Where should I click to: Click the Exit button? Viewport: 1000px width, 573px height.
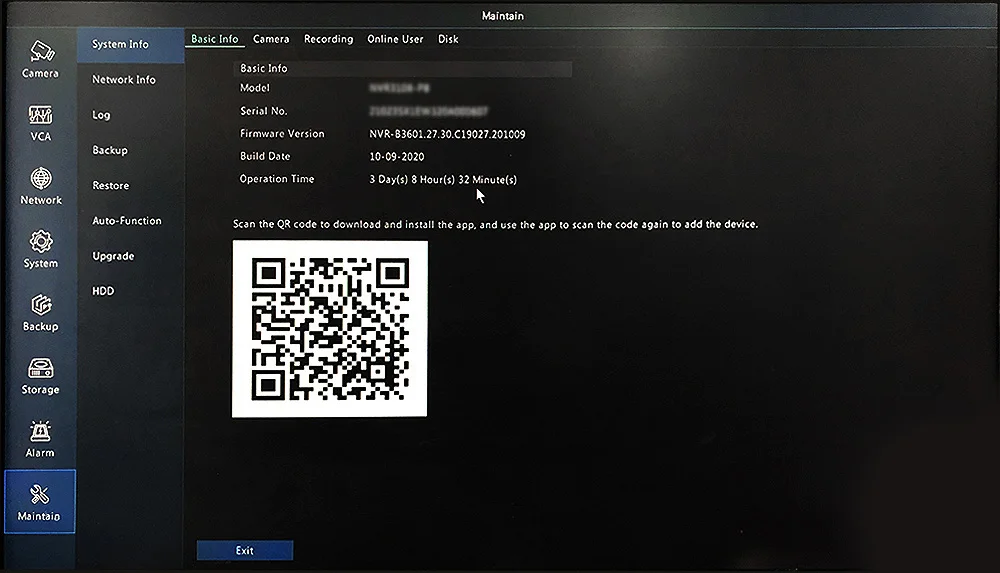(245, 550)
